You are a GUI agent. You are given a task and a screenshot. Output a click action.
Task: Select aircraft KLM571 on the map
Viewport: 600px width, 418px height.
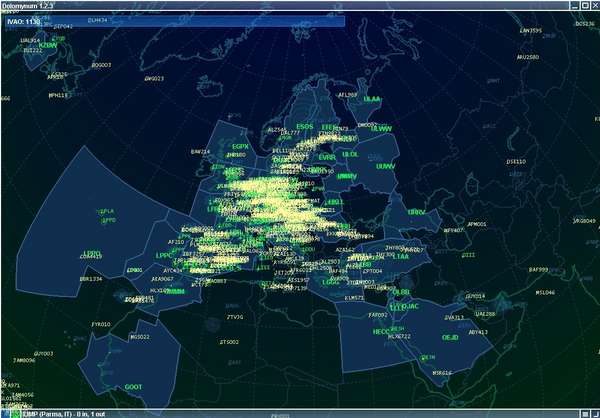pyautogui.click(x=354, y=298)
